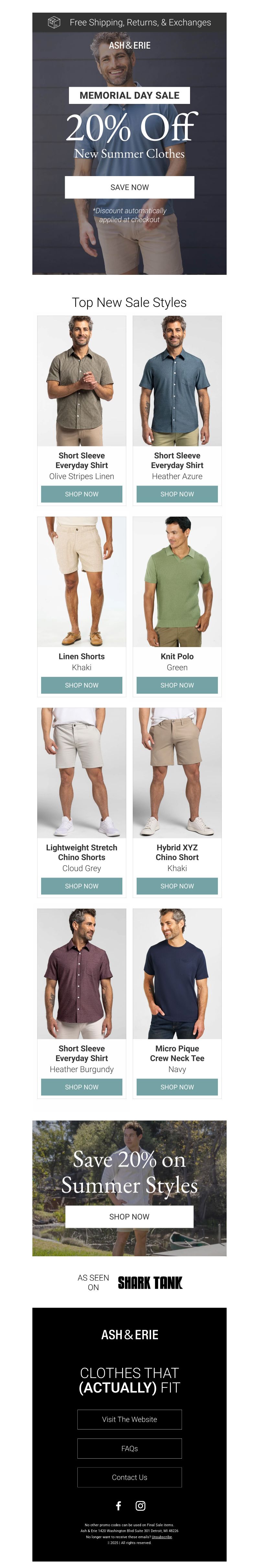
Task: Open the Heather Burgundy shirt image
Action: [82, 974]
